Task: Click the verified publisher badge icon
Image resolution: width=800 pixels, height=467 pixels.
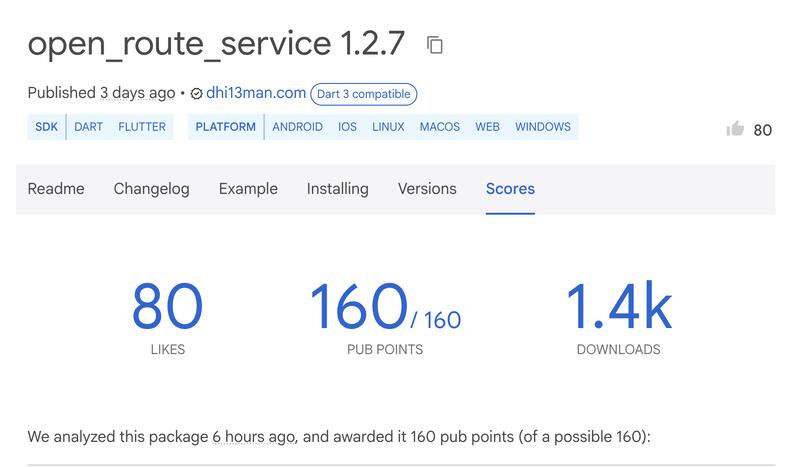Action: [x=196, y=93]
